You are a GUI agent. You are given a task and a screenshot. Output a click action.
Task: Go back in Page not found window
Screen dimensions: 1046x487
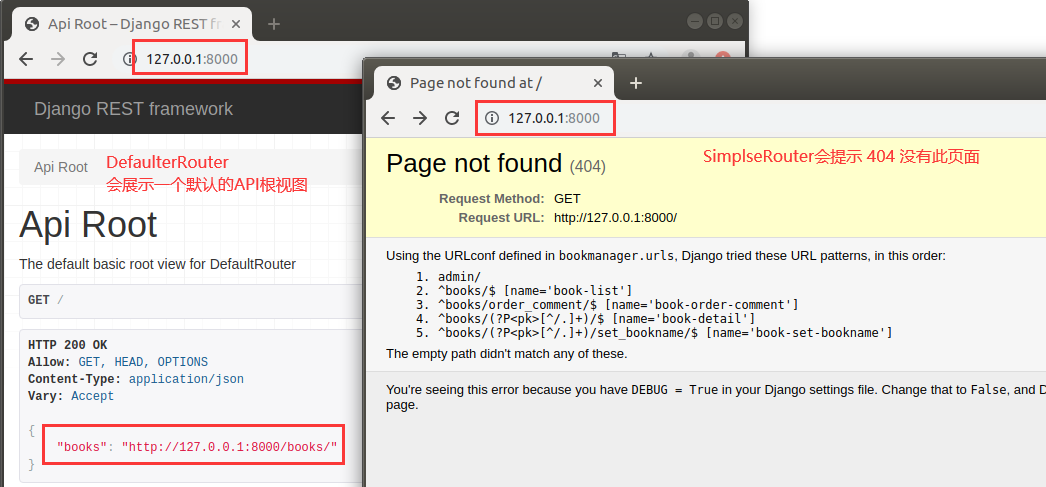click(388, 118)
